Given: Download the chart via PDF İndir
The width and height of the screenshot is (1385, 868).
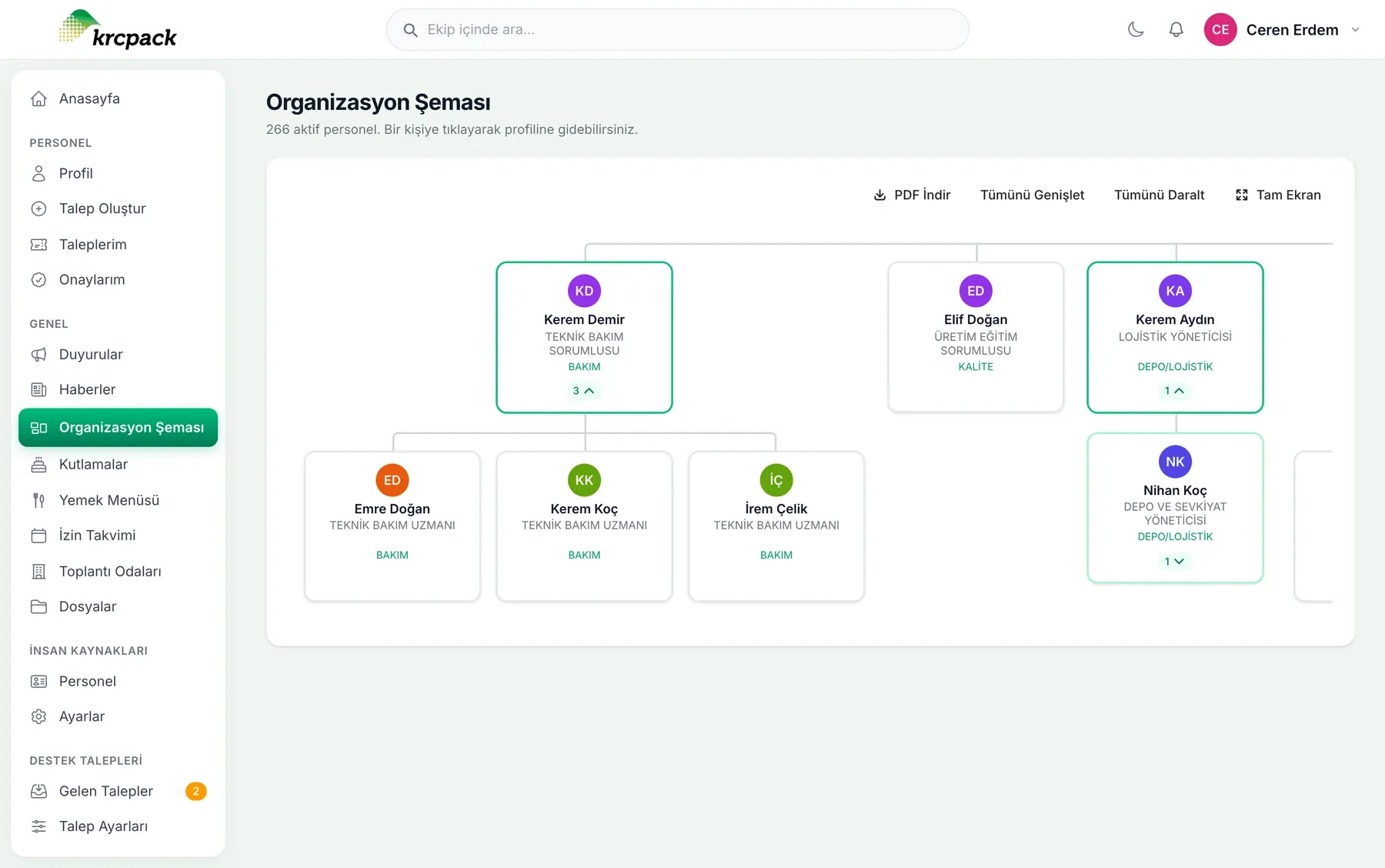Looking at the screenshot, I should [912, 195].
